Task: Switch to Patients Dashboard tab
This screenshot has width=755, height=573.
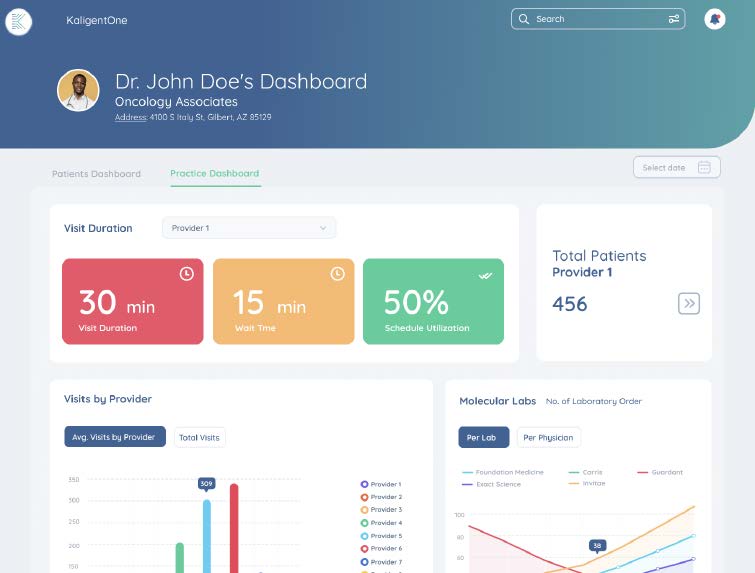Action: click(x=96, y=174)
